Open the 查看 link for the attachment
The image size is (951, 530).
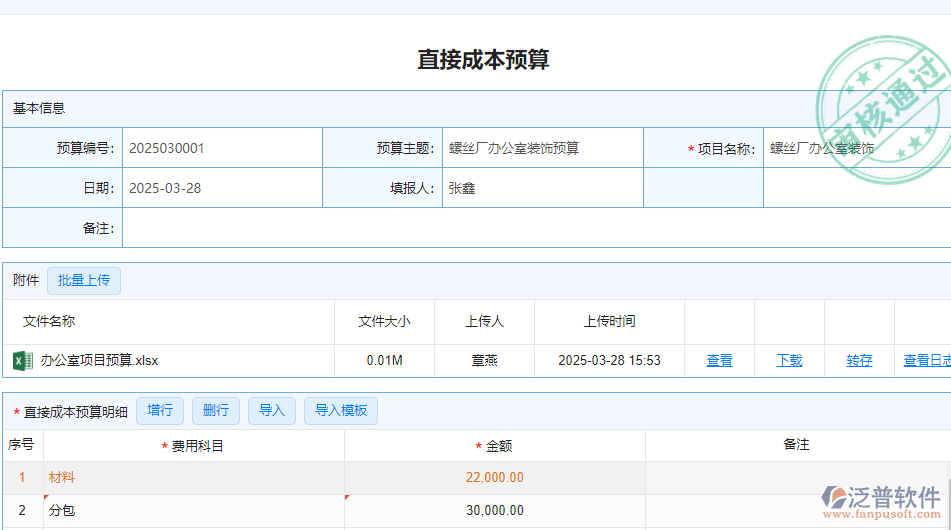[x=719, y=361]
